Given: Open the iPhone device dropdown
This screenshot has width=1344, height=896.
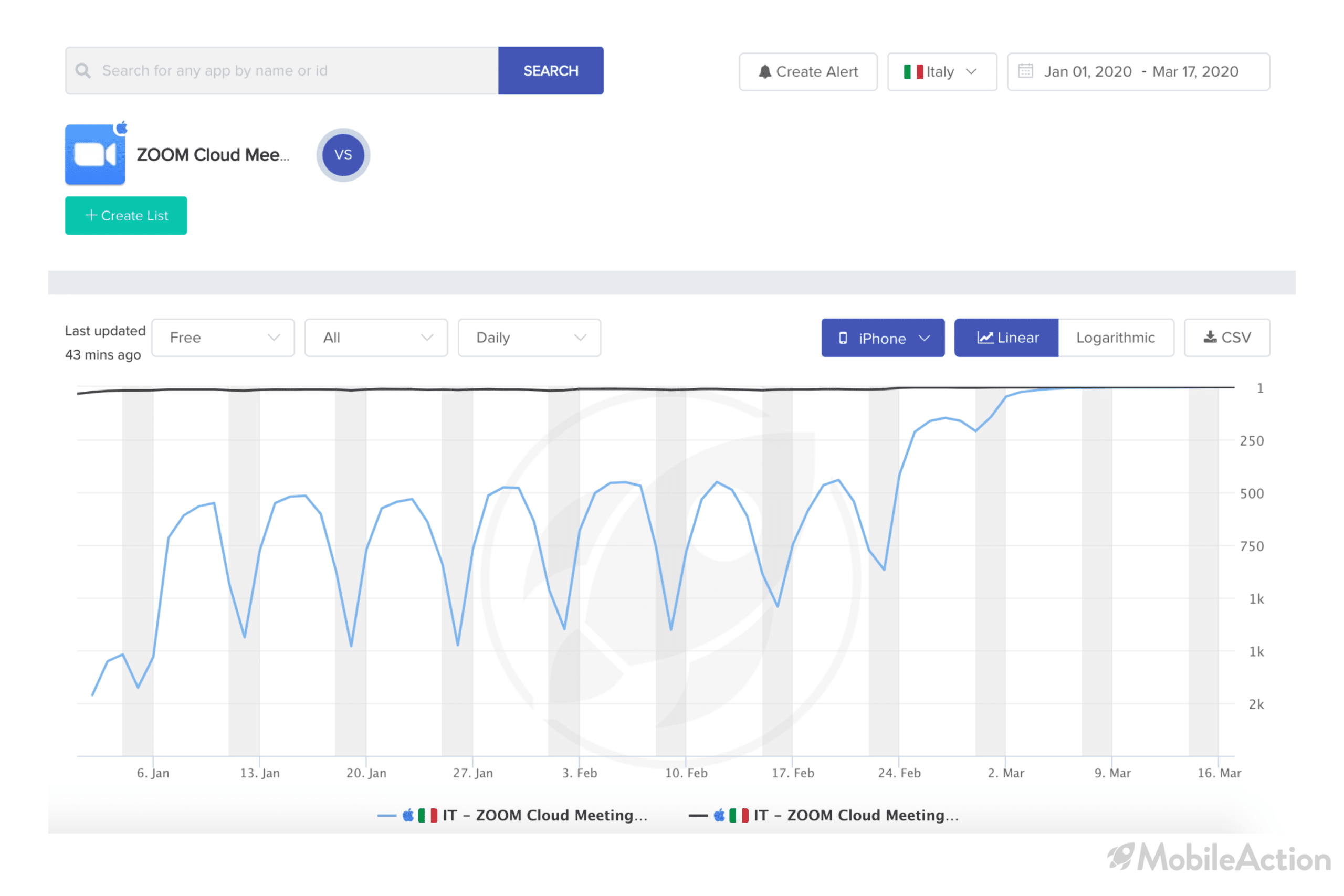Looking at the screenshot, I should (883, 338).
